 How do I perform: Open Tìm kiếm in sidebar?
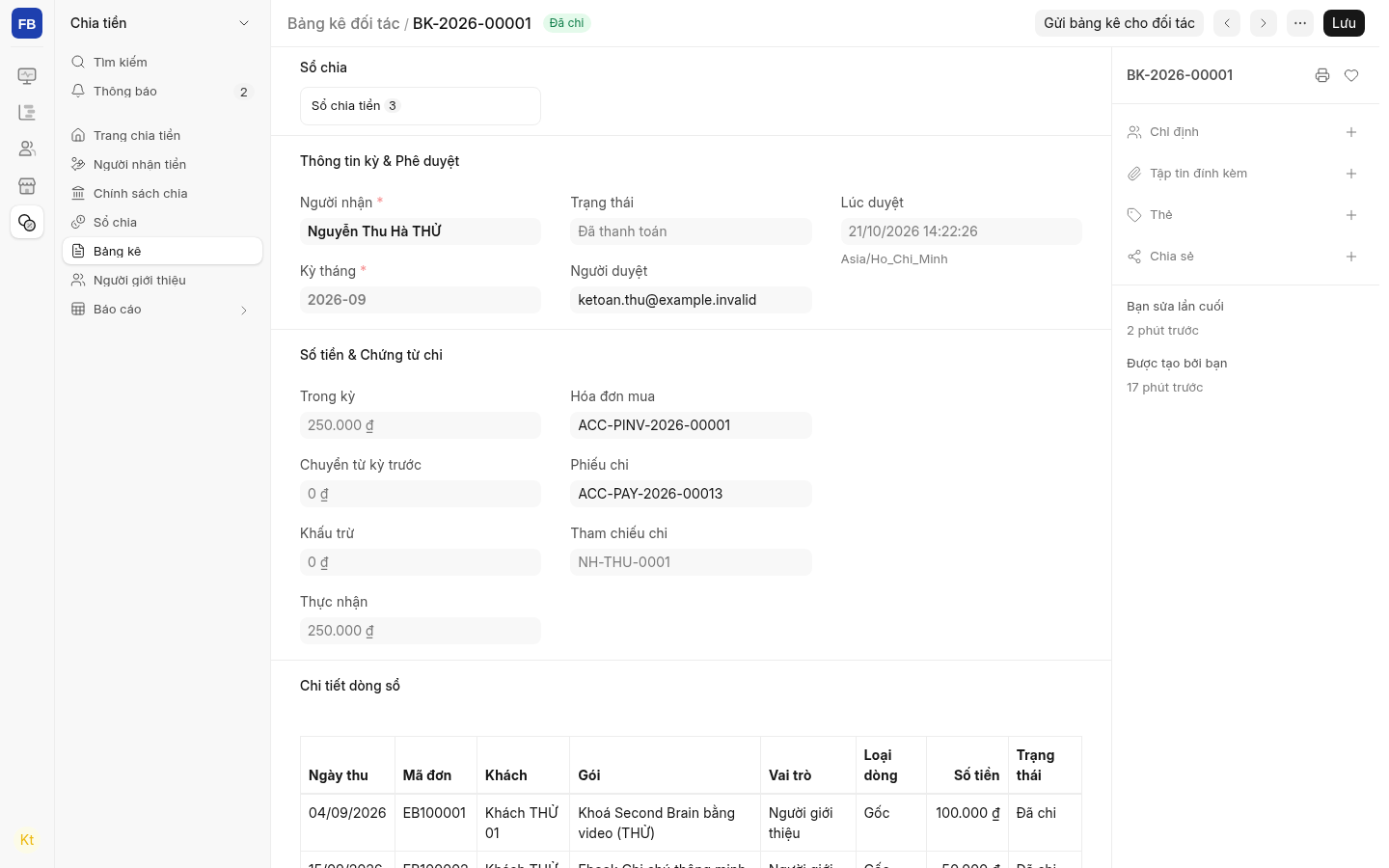162,62
